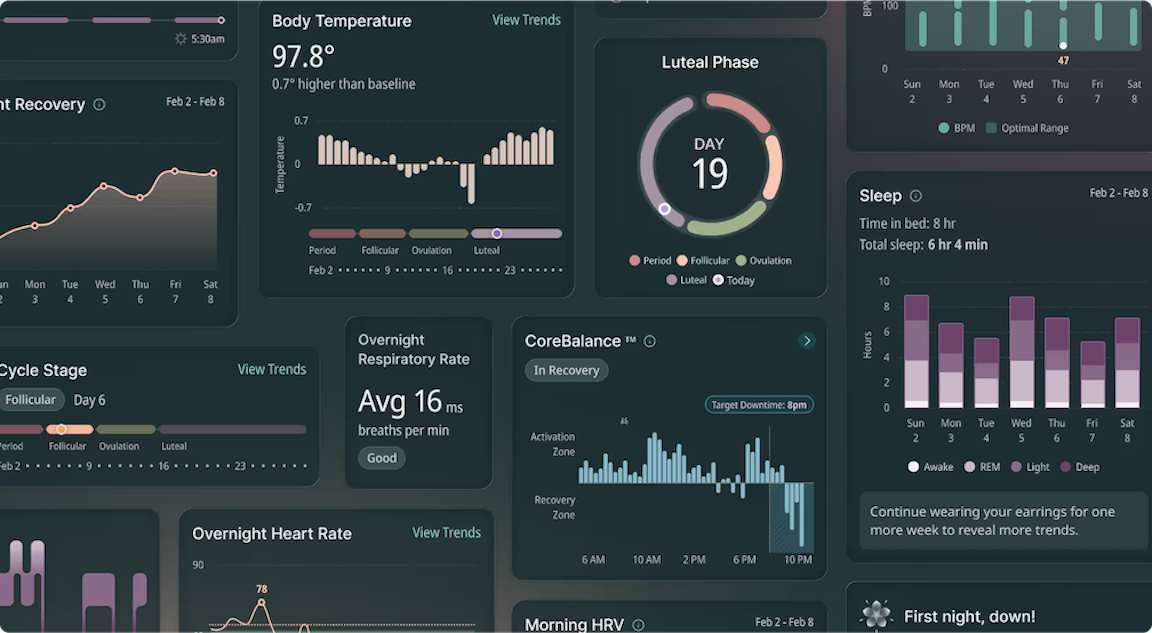The image size is (1152, 633).
Task: Click info icon next to CoreBalance
Action: pos(649,341)
